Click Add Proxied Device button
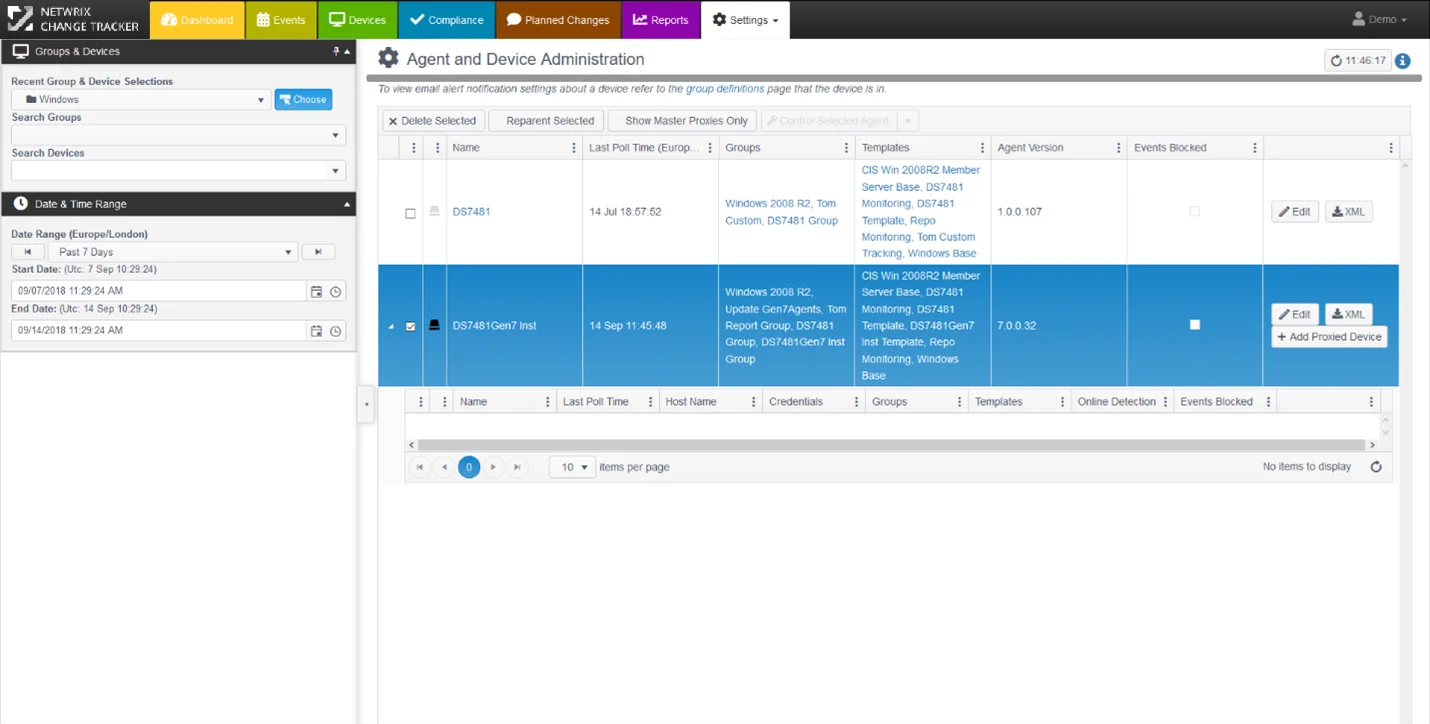Viewport: 1430px width, 724px height. point(1329,337)
